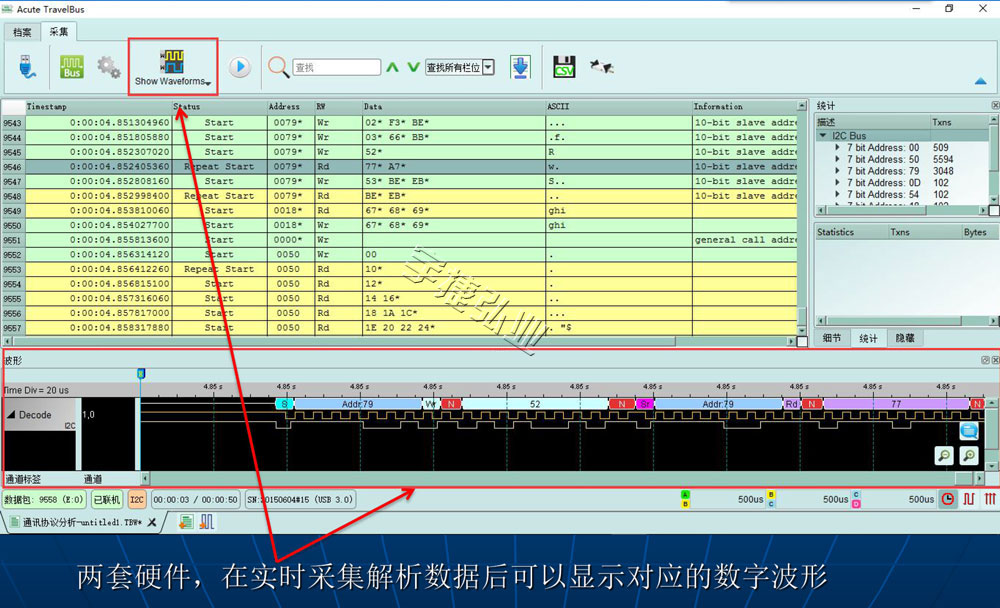Go to previous match with green up arrow
This screenshot has height=608, width=1000.
click(x=393, y=67)
